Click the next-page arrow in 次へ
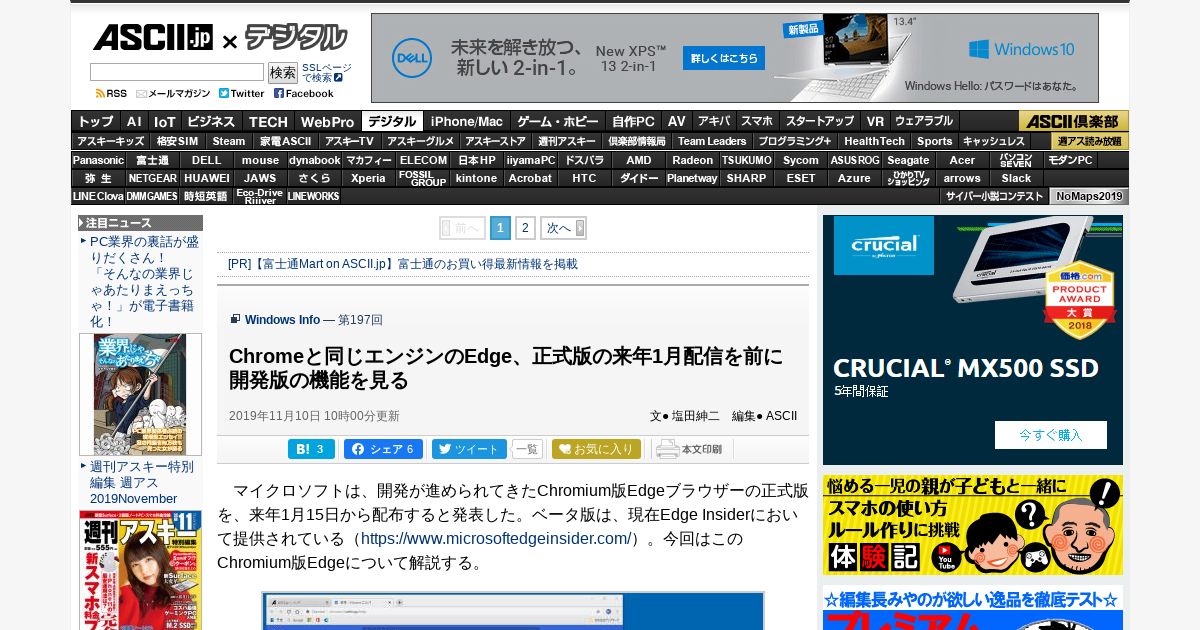This screenshot has width=1200, height=630. pos(580,228)
